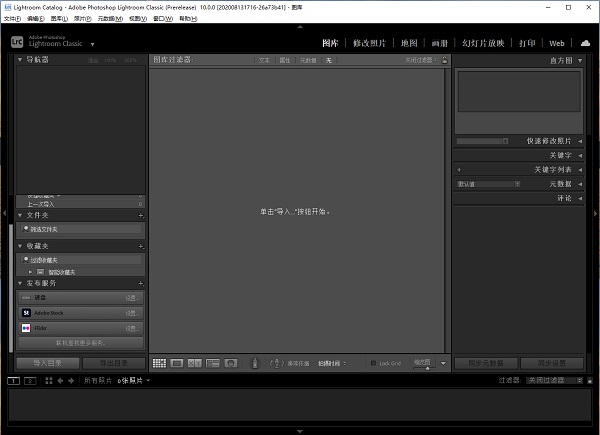Collapse the 发布服务 (Publish Services) panel
The height and width of the screenshot is (435, 600).
click(21, 283)
